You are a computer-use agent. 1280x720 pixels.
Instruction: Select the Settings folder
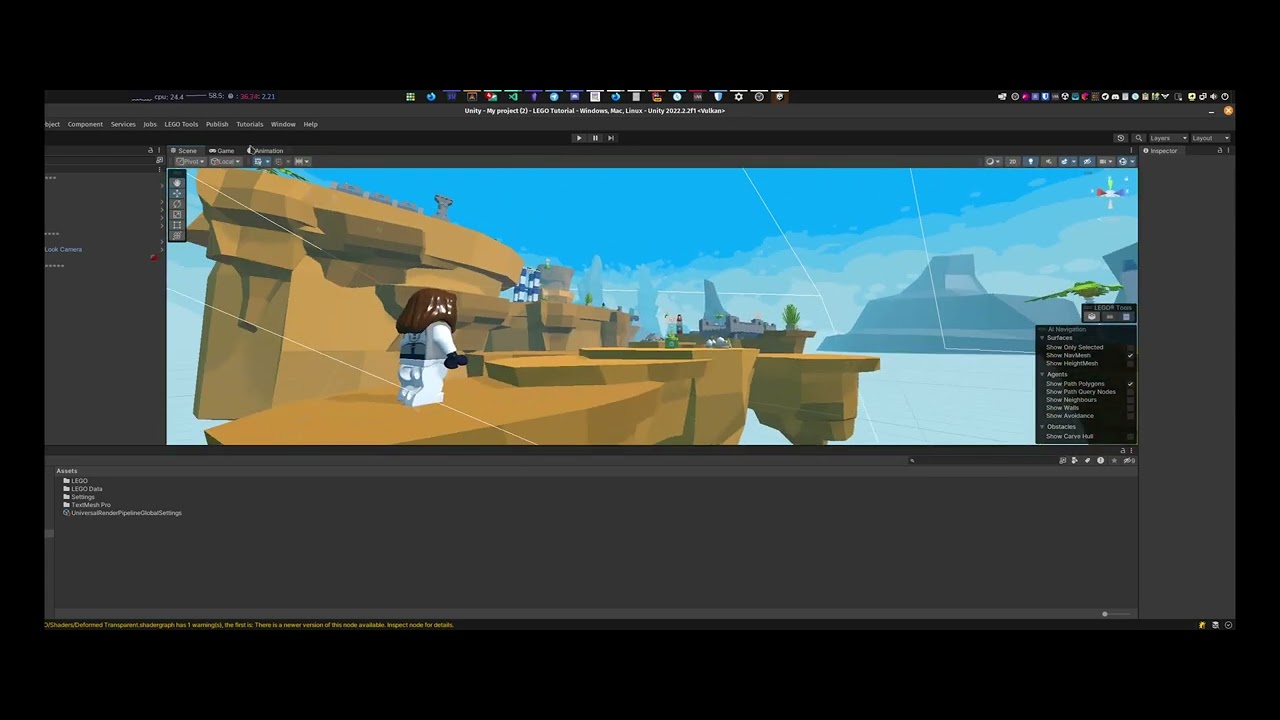click(x=79, y=497)
